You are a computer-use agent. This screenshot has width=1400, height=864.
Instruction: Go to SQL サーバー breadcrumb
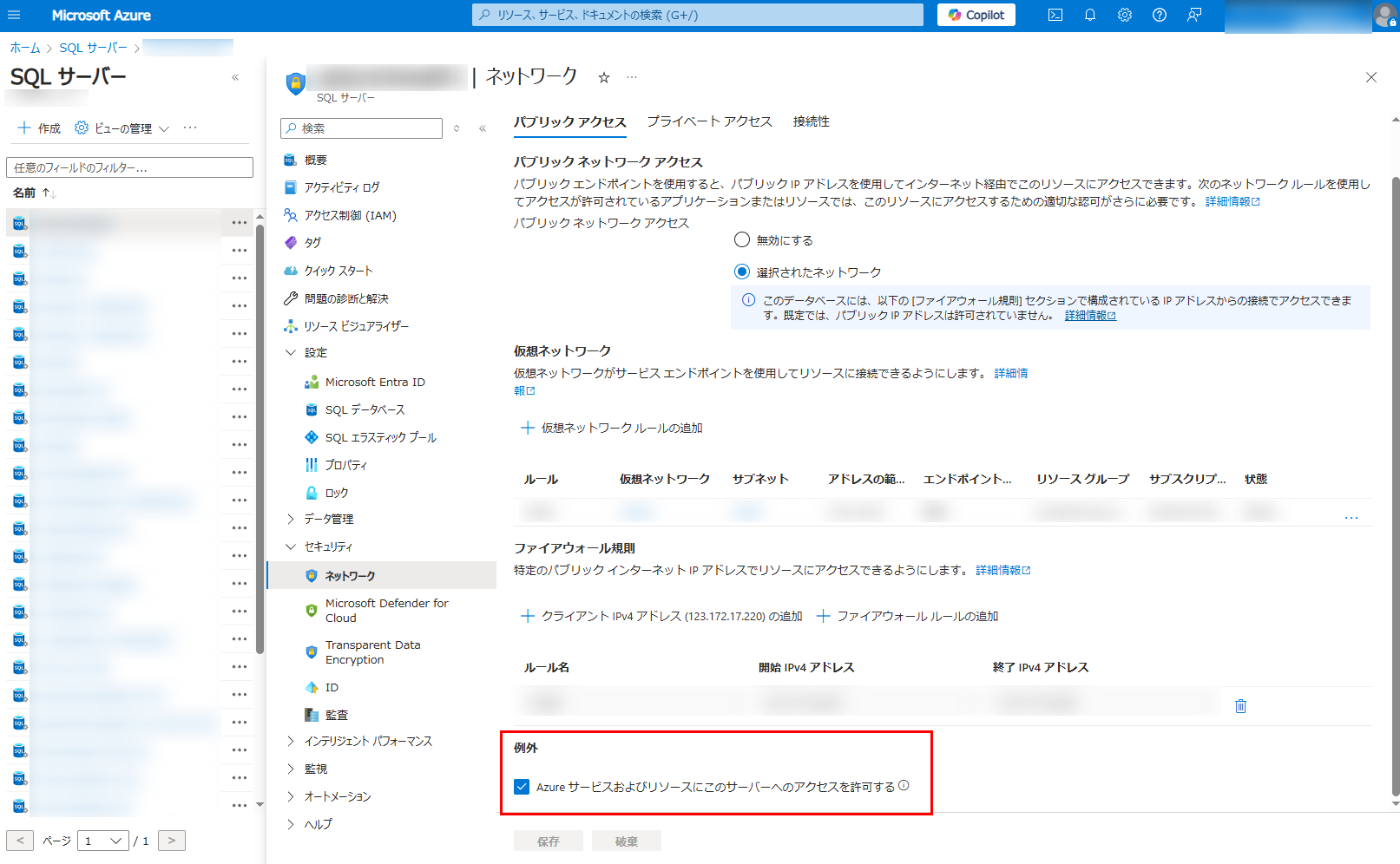pyautogui.click(x=93, y=48)
